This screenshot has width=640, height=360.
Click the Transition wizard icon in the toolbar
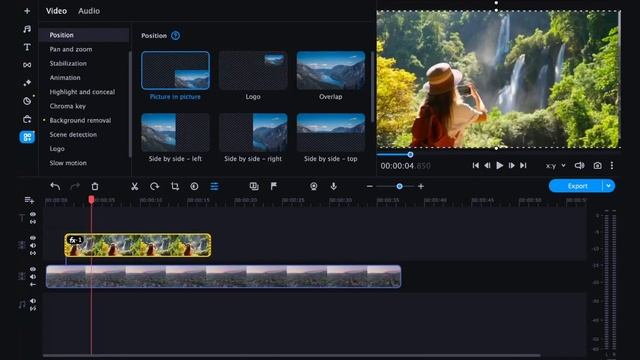[254, 187]
